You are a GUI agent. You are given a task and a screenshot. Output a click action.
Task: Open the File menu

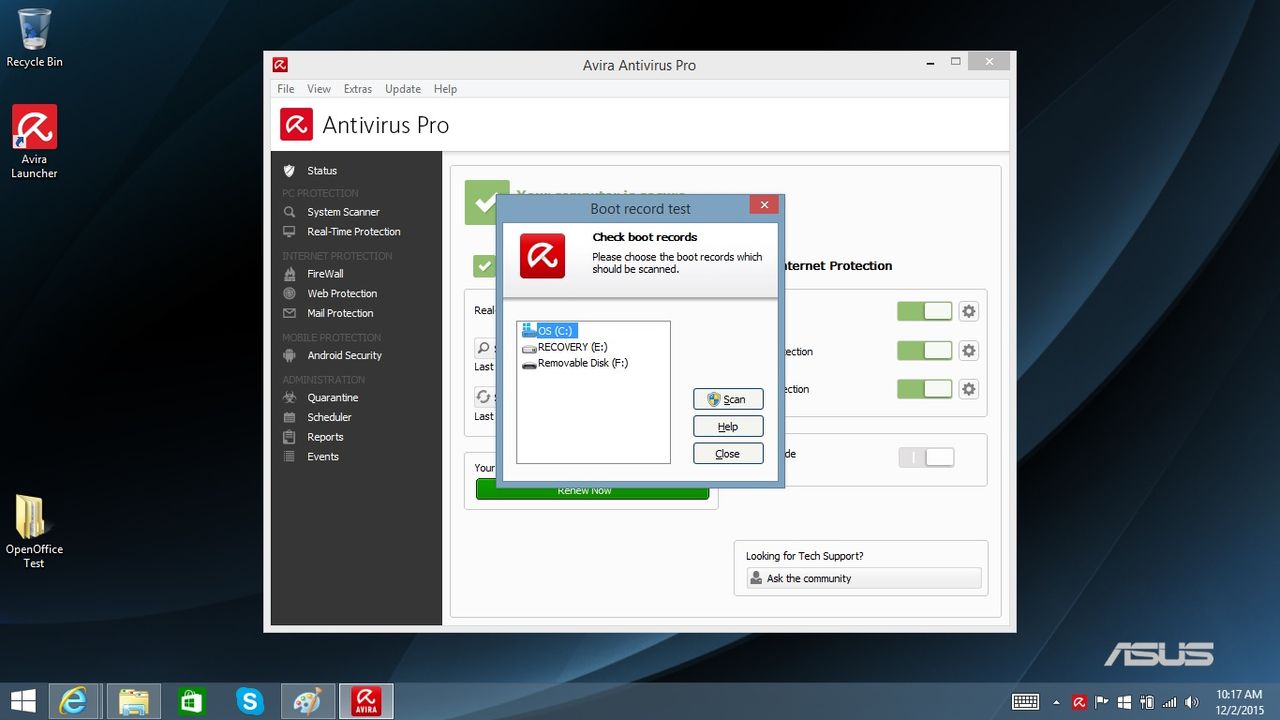coord(286,89)
